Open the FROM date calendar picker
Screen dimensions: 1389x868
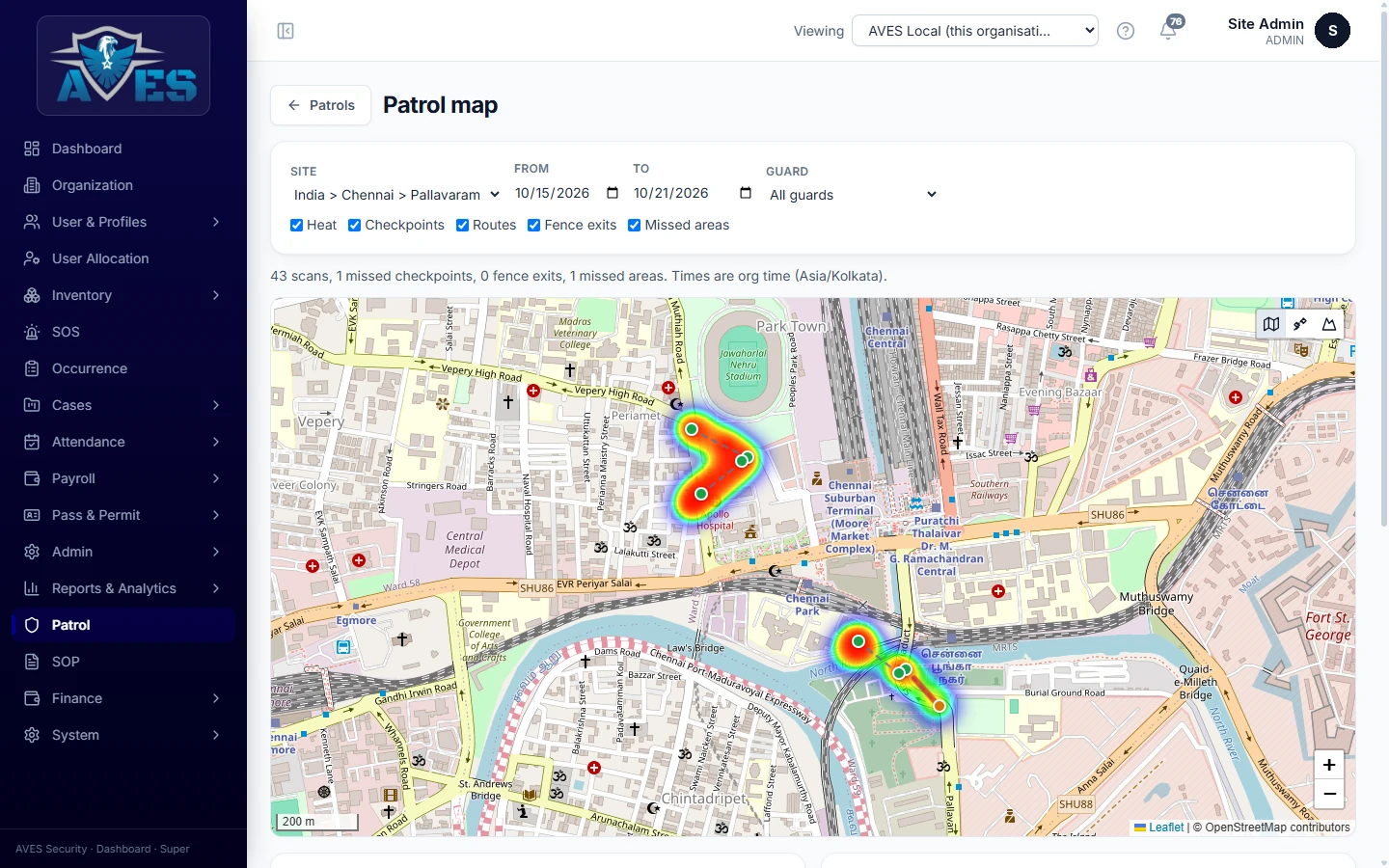click(x=613, y=193)
